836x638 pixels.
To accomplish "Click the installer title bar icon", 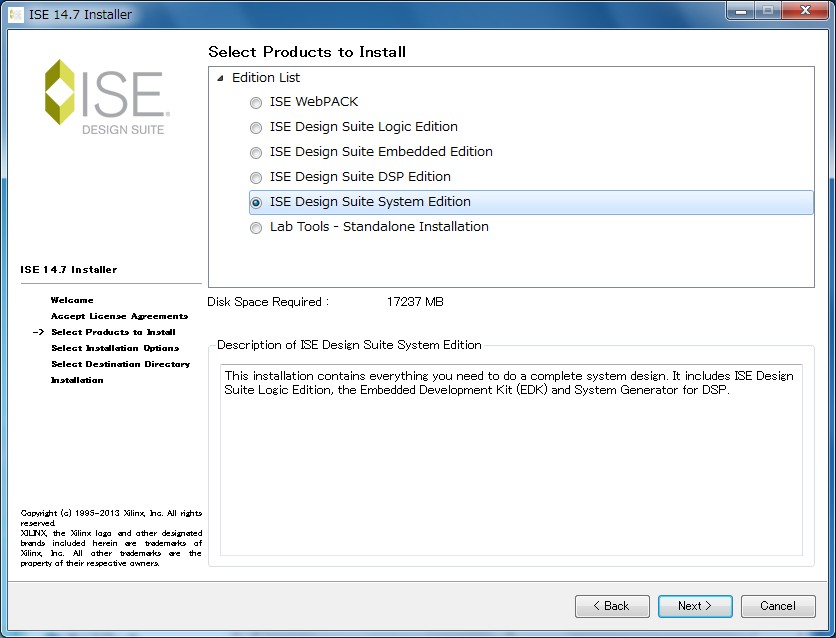I will [16, 14].
